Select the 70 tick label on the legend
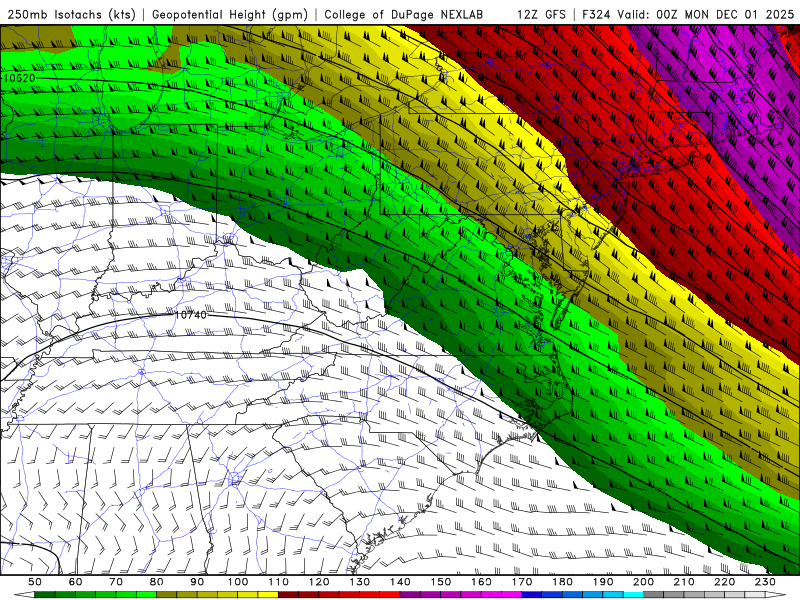Image resolution: width=800 pixels, height=600 pixels. (116, 582)
